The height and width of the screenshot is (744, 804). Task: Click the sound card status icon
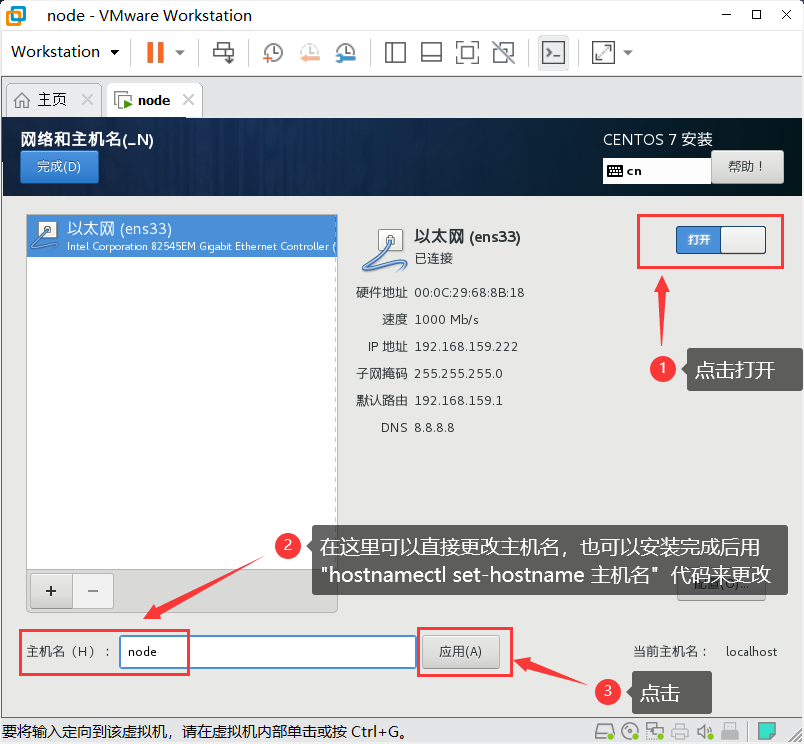click(705, 731)
